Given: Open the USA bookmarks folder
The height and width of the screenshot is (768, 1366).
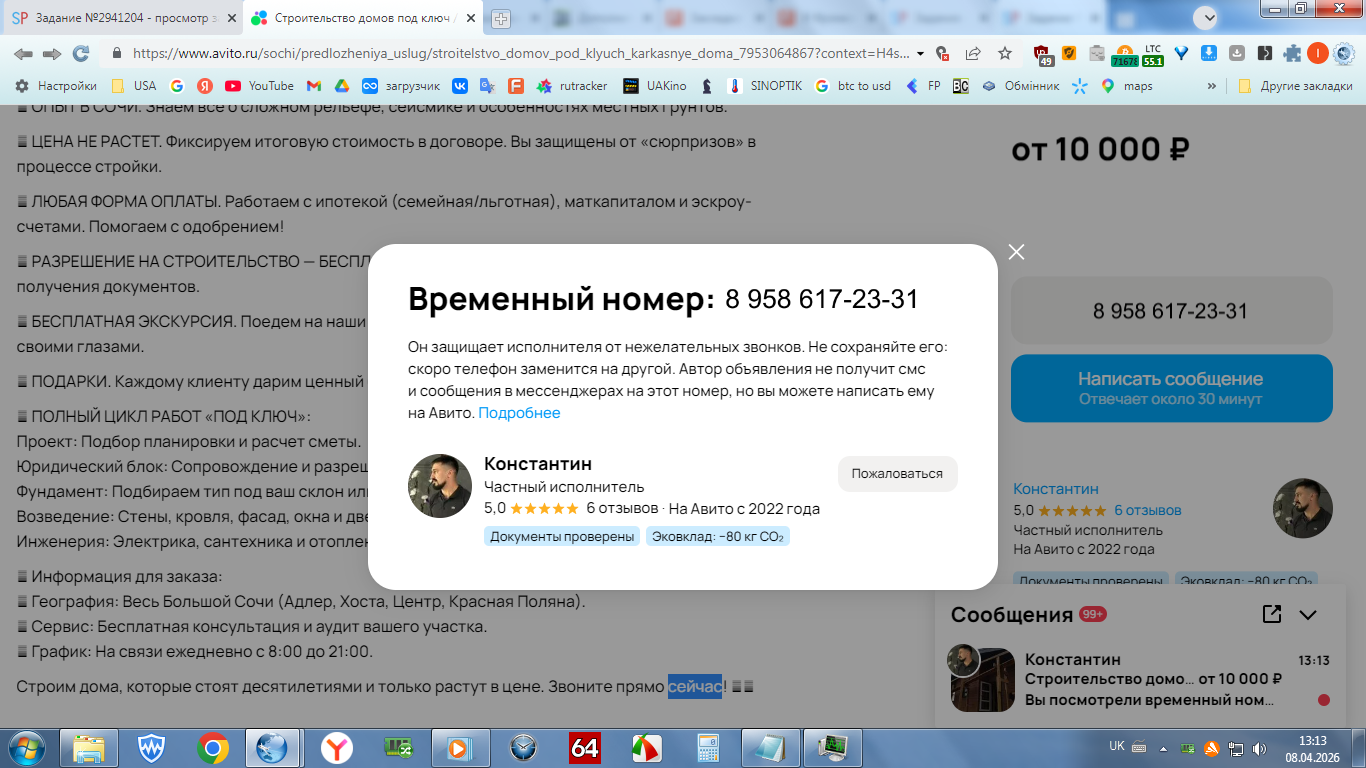Looking at the screenshot, I should click(x=134, y=86).
